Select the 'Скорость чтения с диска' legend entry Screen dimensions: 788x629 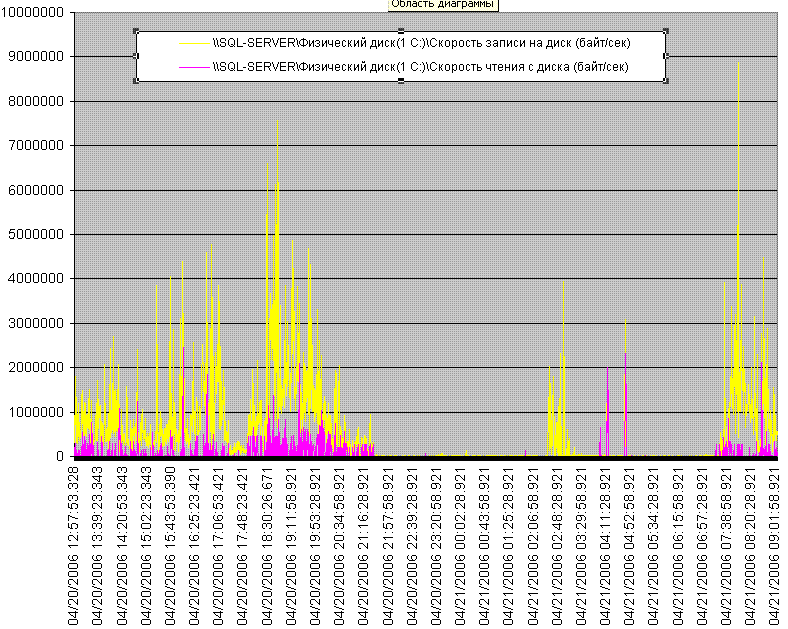coord(420,68)
